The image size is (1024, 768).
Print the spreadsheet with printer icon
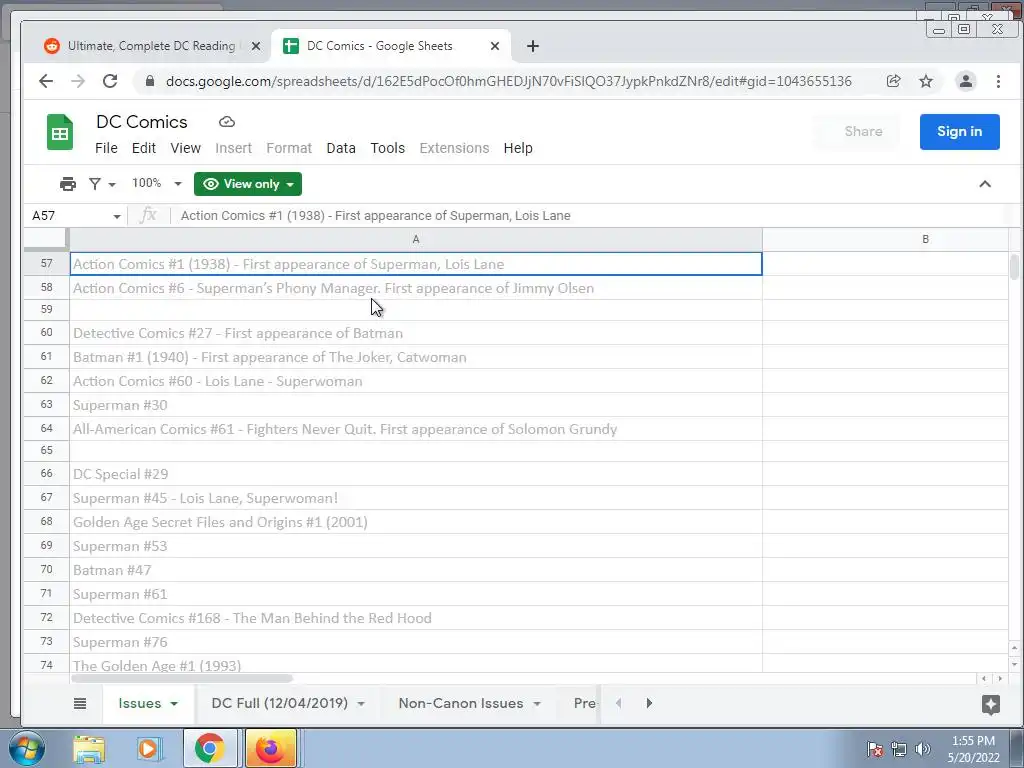(x=68, y=184)
